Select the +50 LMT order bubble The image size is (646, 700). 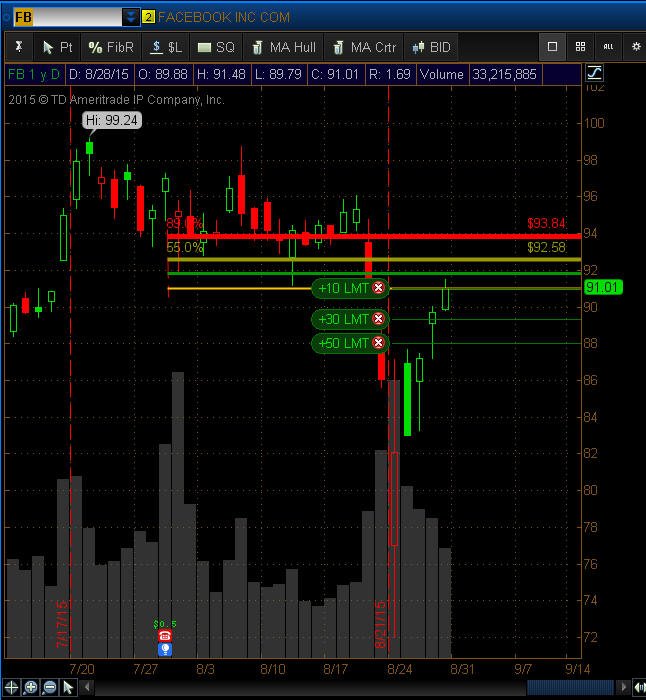tap(350, 343)
